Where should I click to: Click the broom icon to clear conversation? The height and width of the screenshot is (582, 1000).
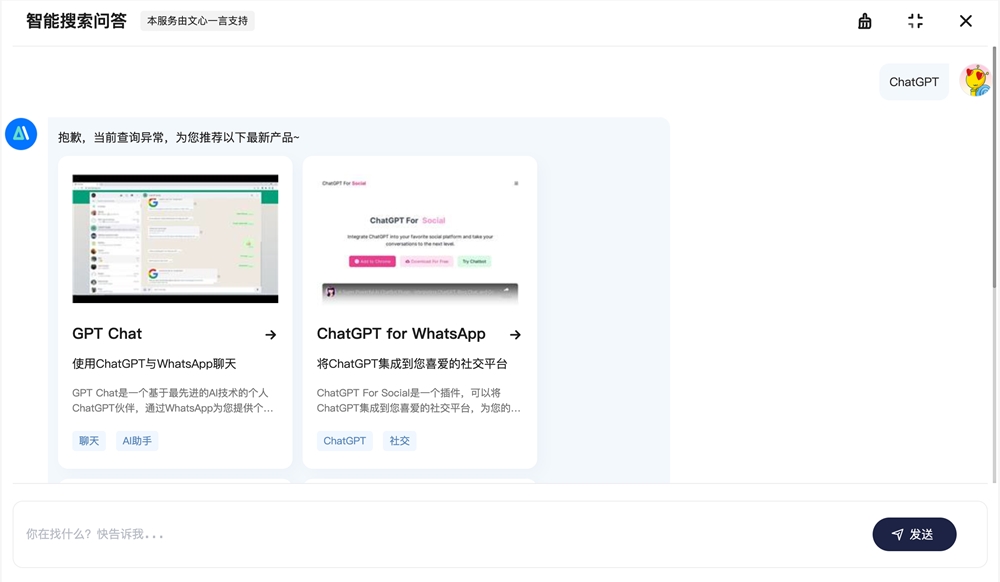(864, 20)
